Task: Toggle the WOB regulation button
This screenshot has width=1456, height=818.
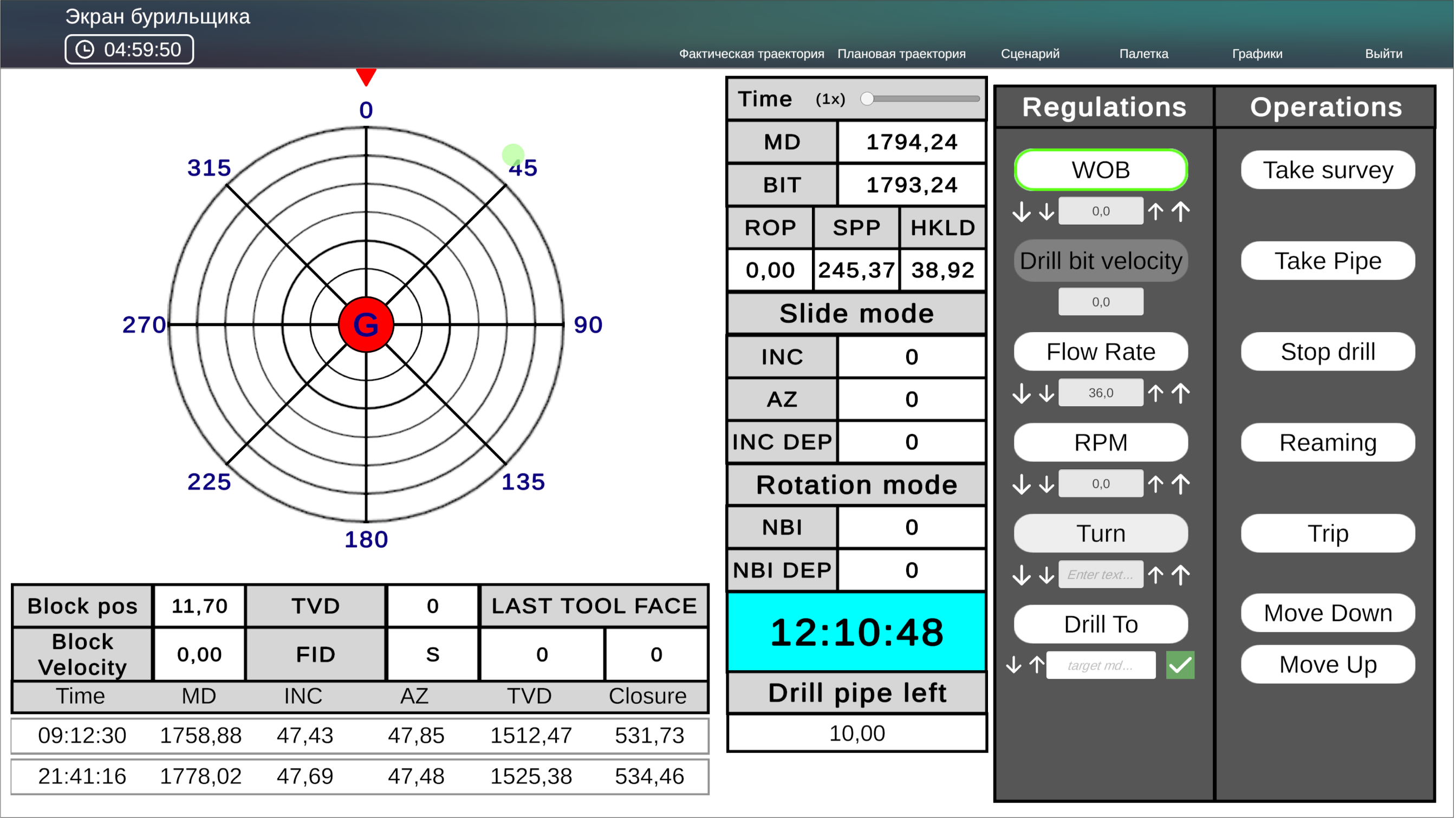Action: (x=1101, y=170)
